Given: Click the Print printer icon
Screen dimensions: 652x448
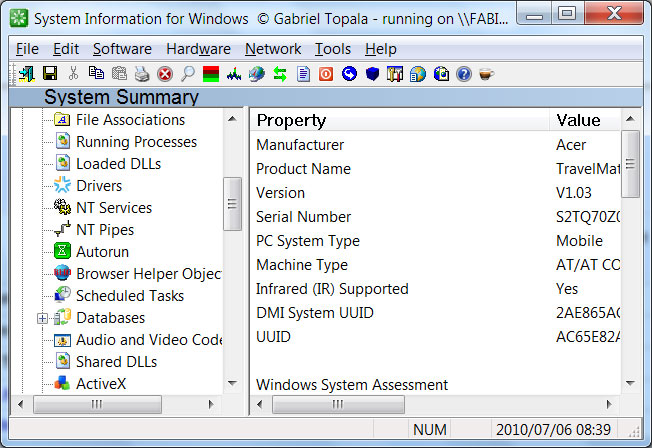Looking at the screenshot, I should tap(142, 74).
